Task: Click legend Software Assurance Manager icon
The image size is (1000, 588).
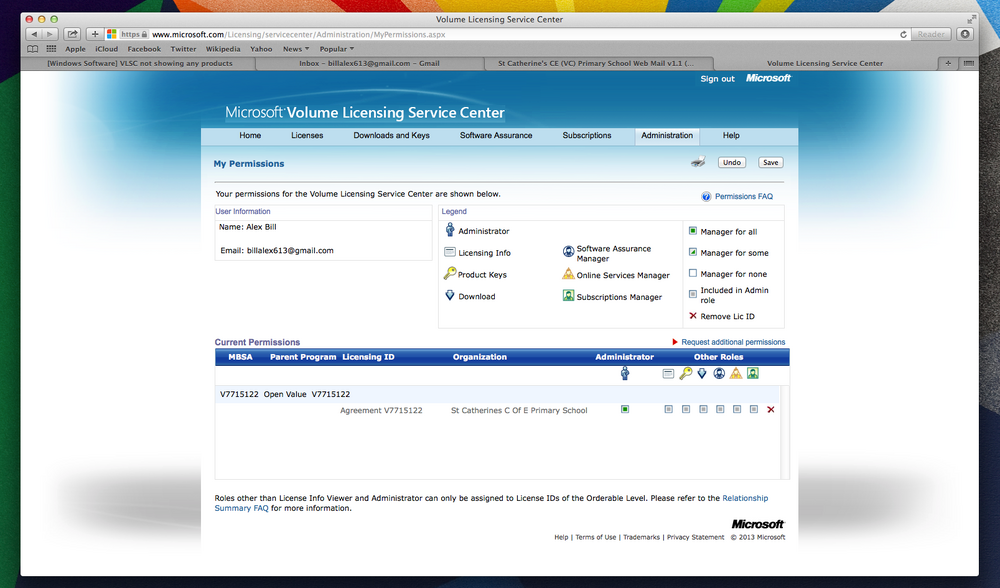Action: point(568,252)
